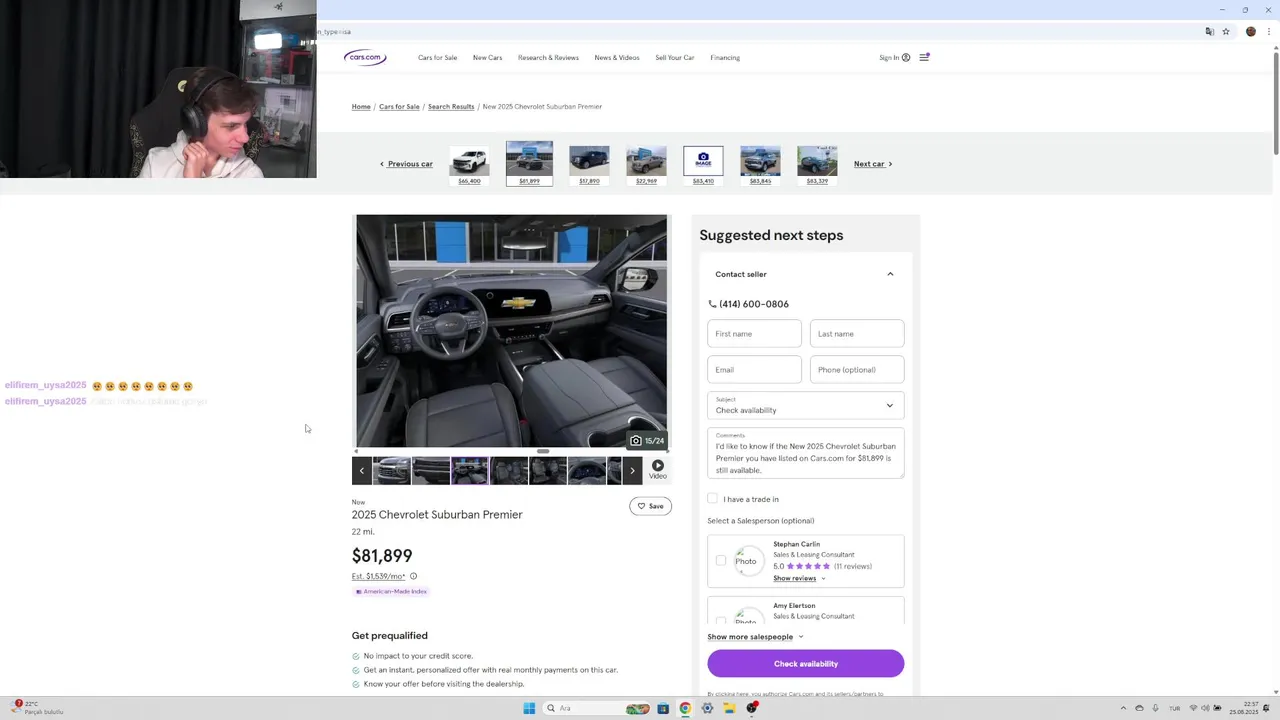This screenshot has width=1280, height=720.
Task: Open Windows Start menu
Action: 529,708
